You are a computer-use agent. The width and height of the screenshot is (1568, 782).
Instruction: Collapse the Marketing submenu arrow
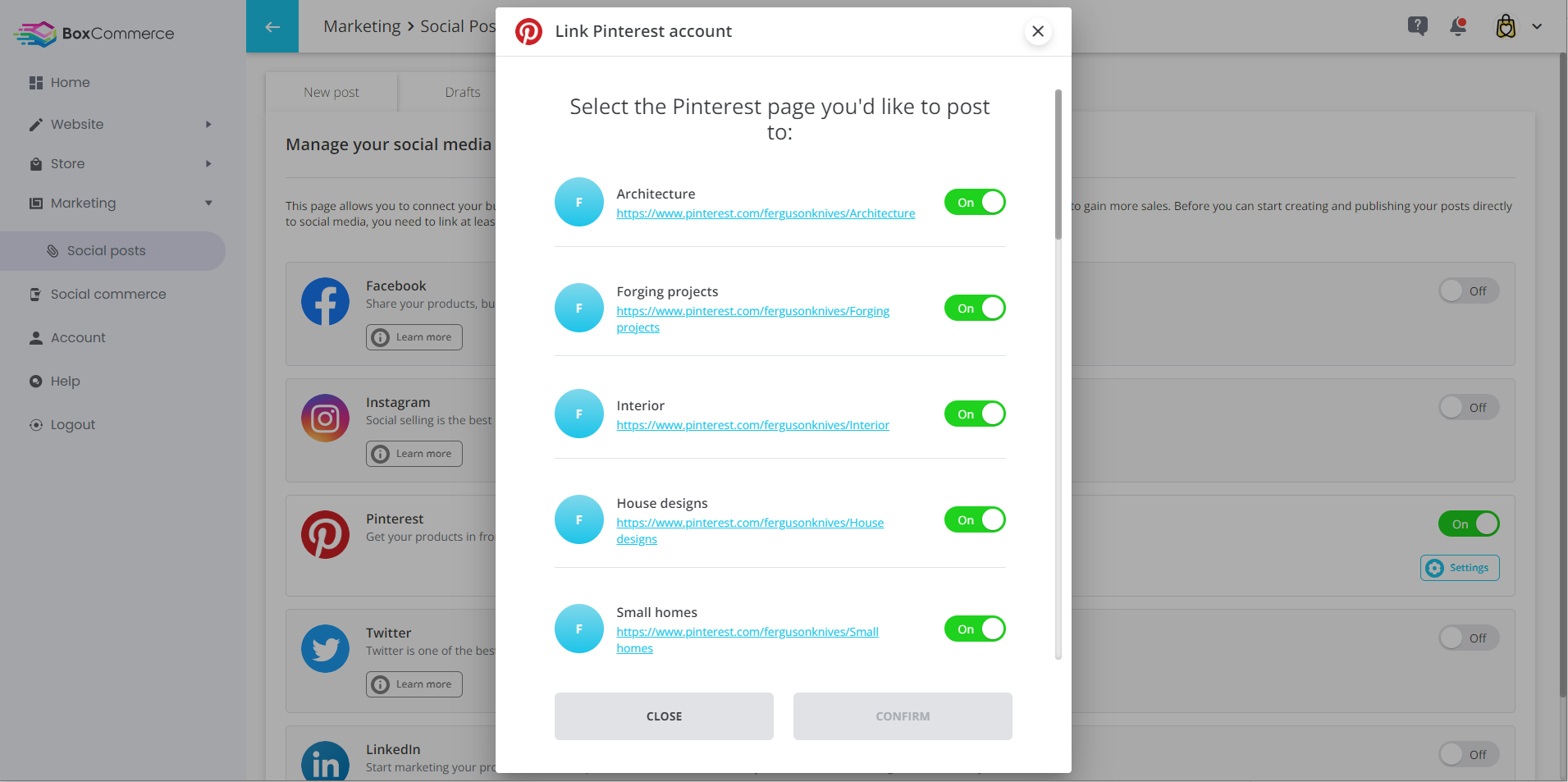tap(208, 204)
